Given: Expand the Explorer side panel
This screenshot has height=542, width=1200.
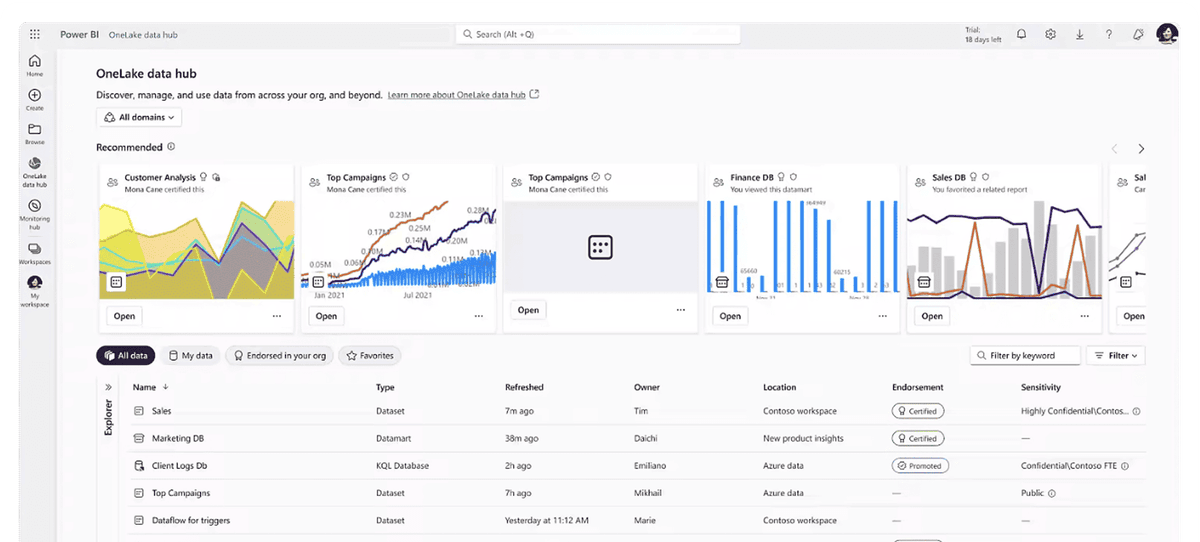Looking at the screenshot, I should (x=108, y=387).
